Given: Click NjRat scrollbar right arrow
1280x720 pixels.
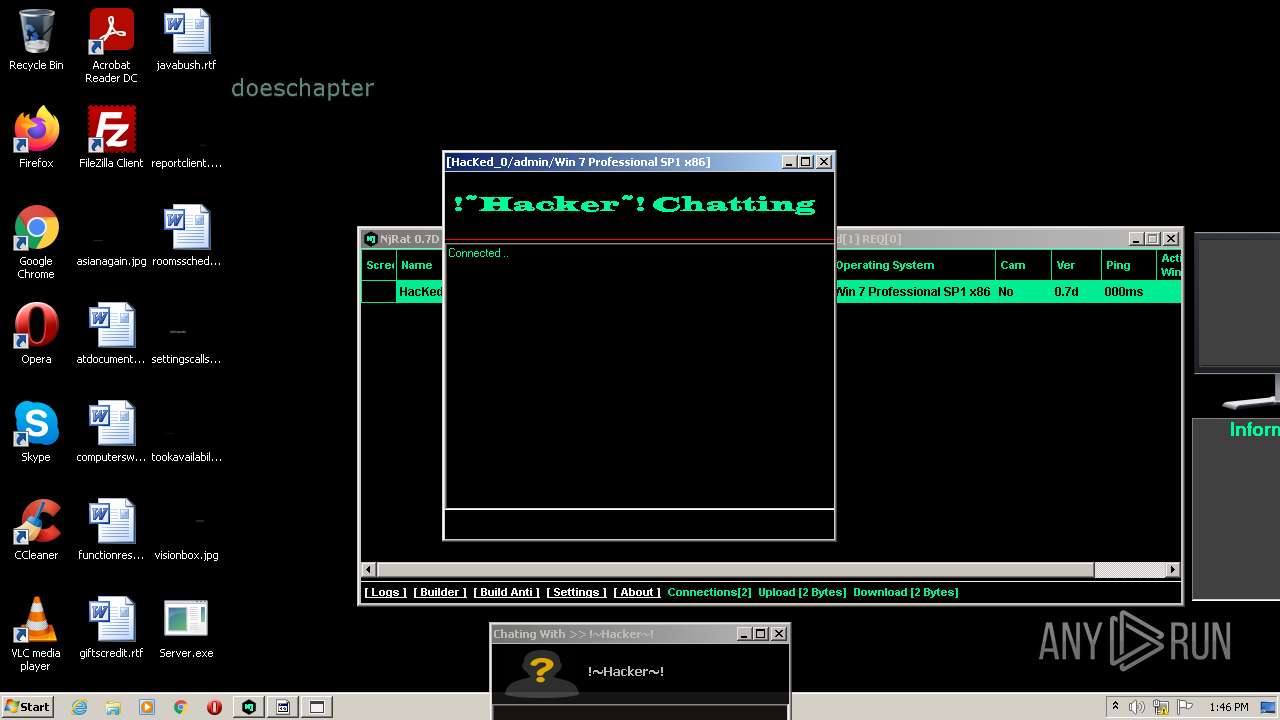Looking at the screenshot, I should pyautogui.click(x=1173, y=570).
